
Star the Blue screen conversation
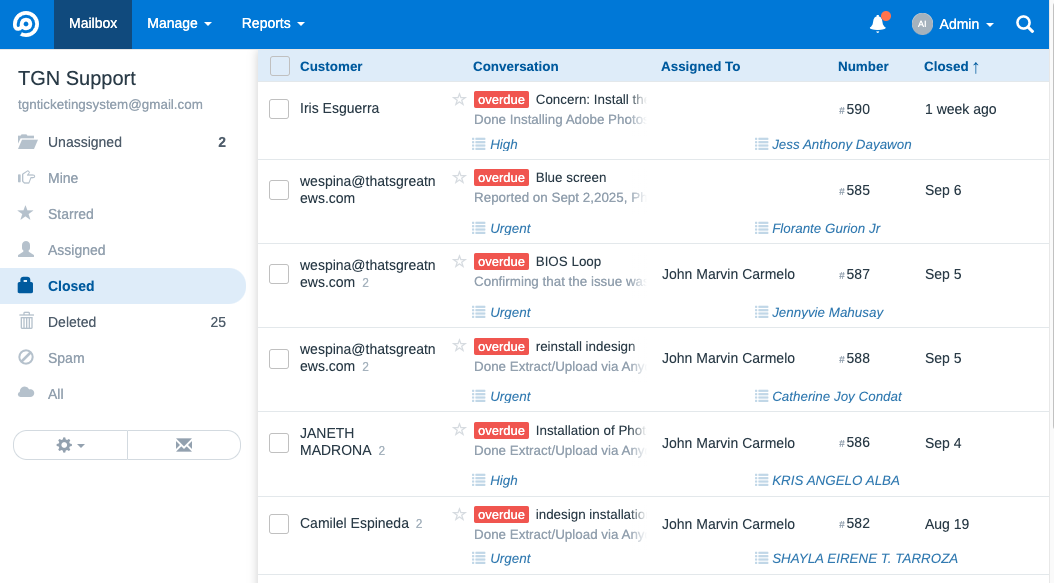458,177
